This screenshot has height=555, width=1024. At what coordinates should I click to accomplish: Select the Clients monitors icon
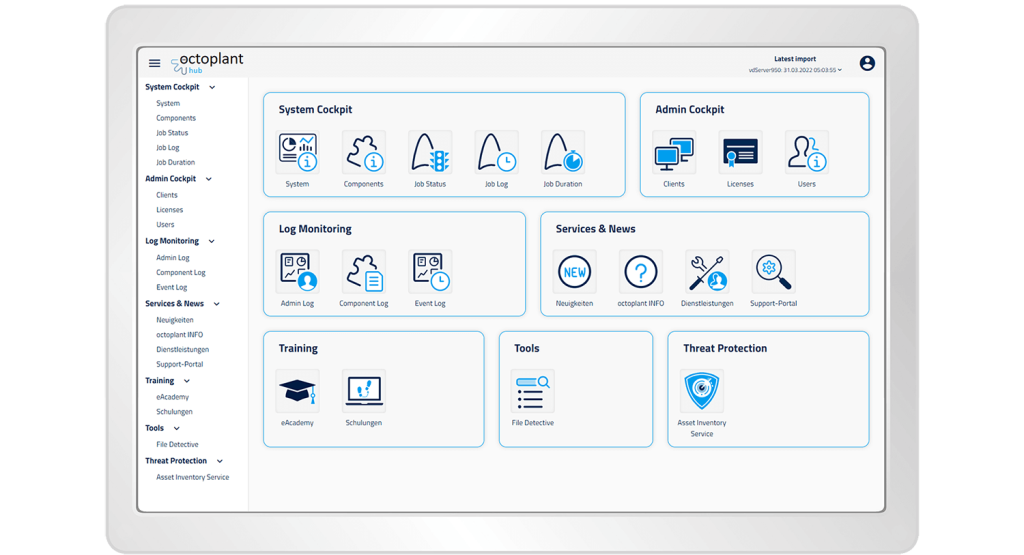pyautogui.click(x=674, y=153)
